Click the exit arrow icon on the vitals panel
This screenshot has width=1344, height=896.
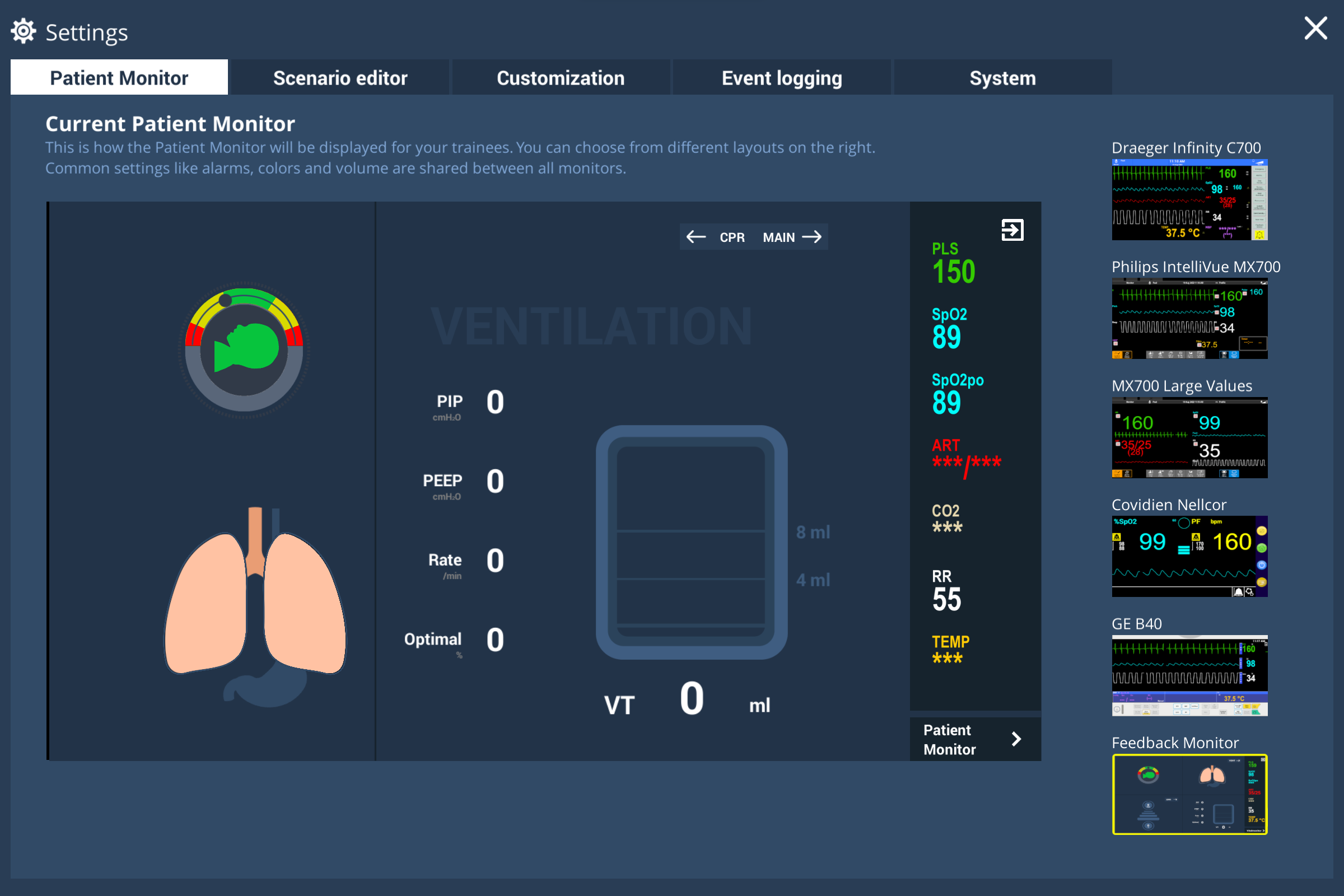click(1013, 230)
